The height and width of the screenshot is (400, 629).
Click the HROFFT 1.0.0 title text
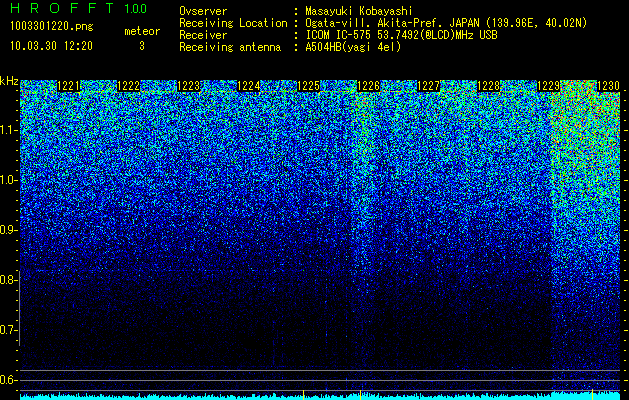pos(79,8)
